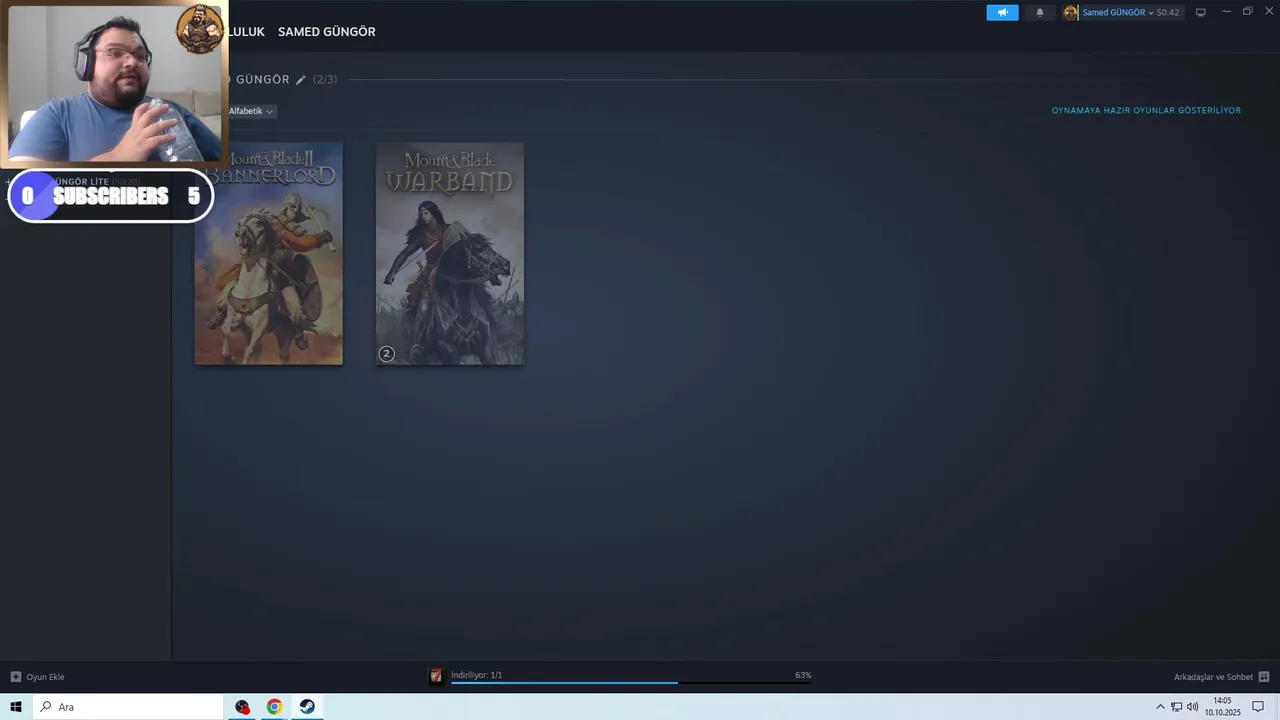This screenshot has width=1280, height=720.
Task: Open the volume tray icon
Action: (x=1192, y=707)
